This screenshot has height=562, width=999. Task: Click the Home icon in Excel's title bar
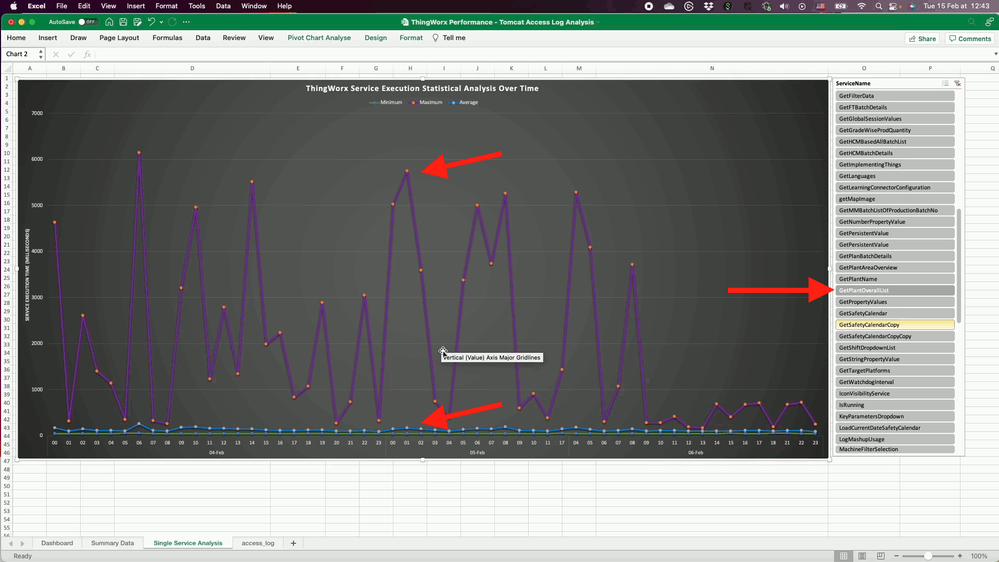tap(109, 22)
